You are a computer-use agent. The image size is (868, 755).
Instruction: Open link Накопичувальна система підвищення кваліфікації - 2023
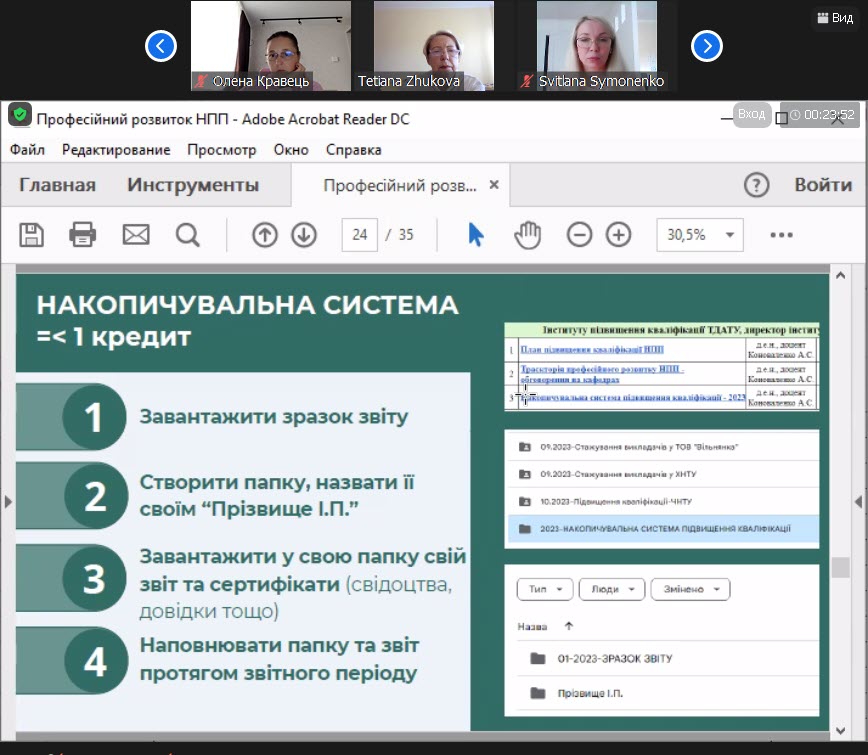(634, 397)
